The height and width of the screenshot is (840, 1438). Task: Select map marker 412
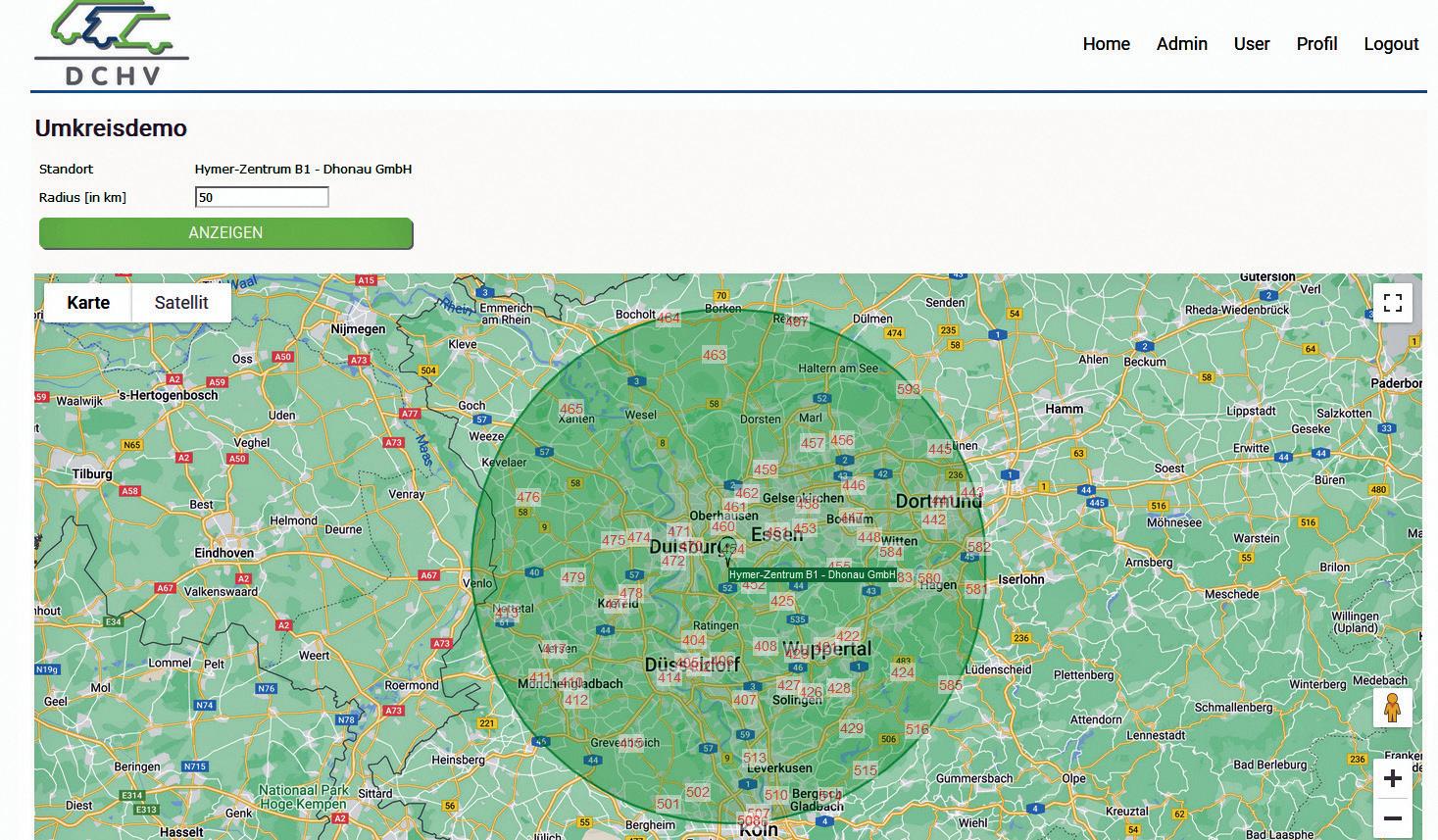(576, 700)
